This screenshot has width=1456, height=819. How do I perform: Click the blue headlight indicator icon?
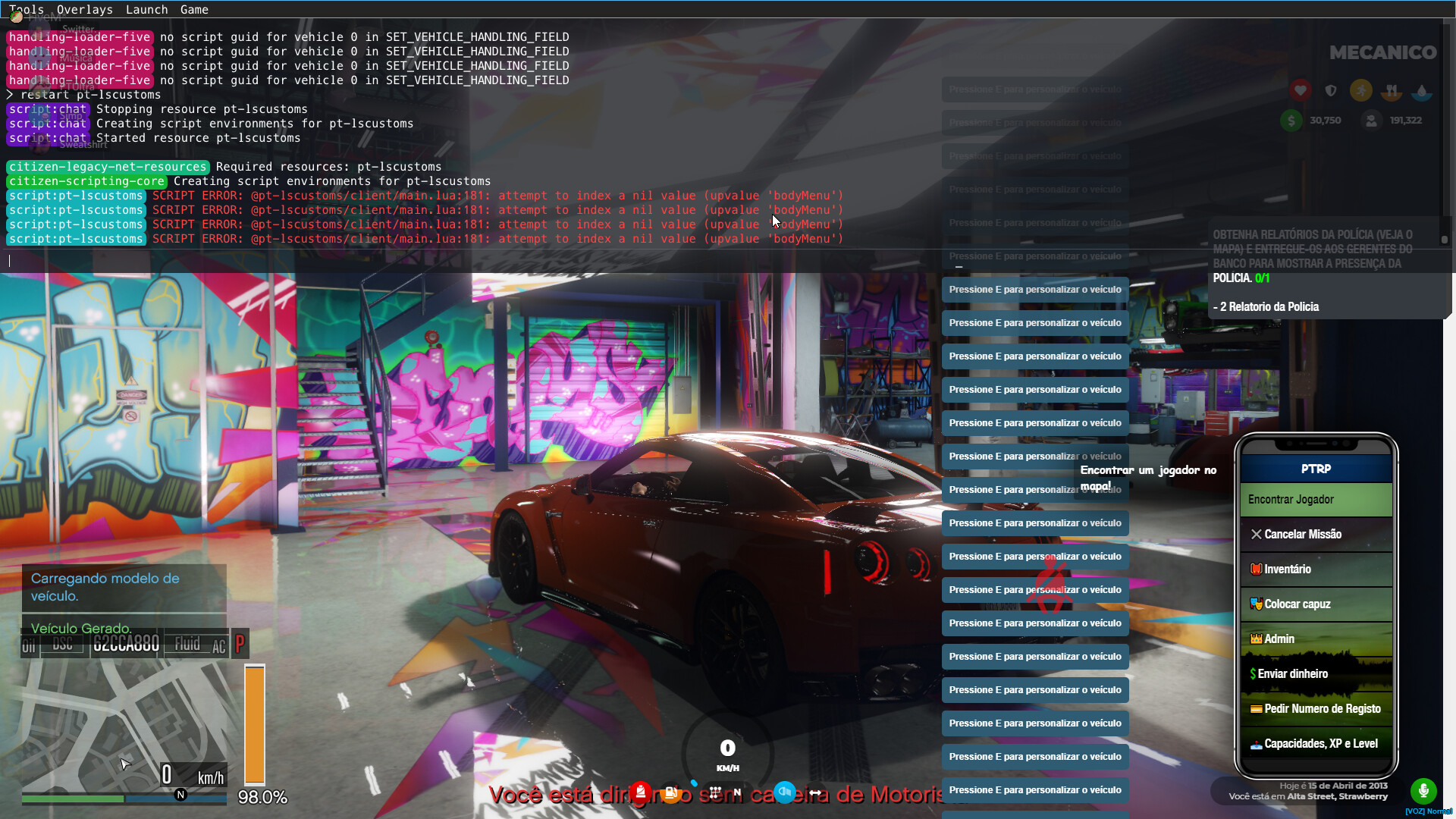pos(785,792)
